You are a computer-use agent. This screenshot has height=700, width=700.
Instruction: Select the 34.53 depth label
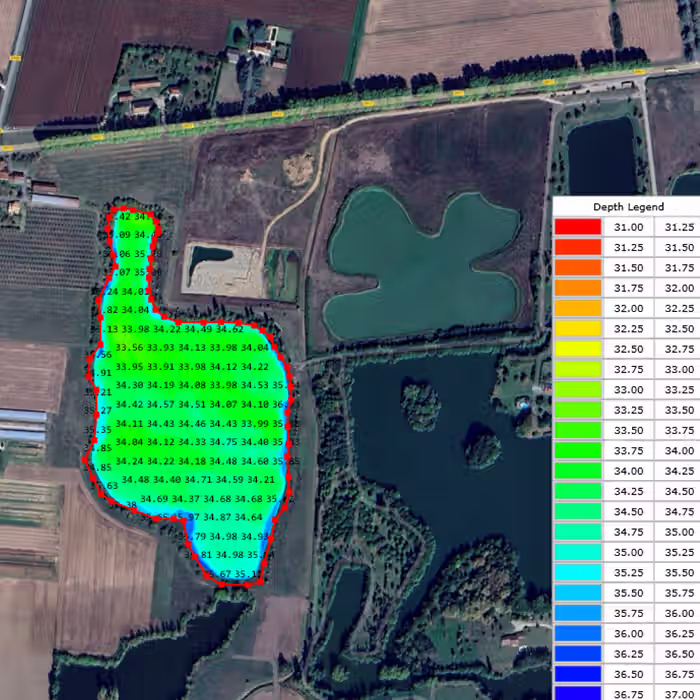coord(255,385)
